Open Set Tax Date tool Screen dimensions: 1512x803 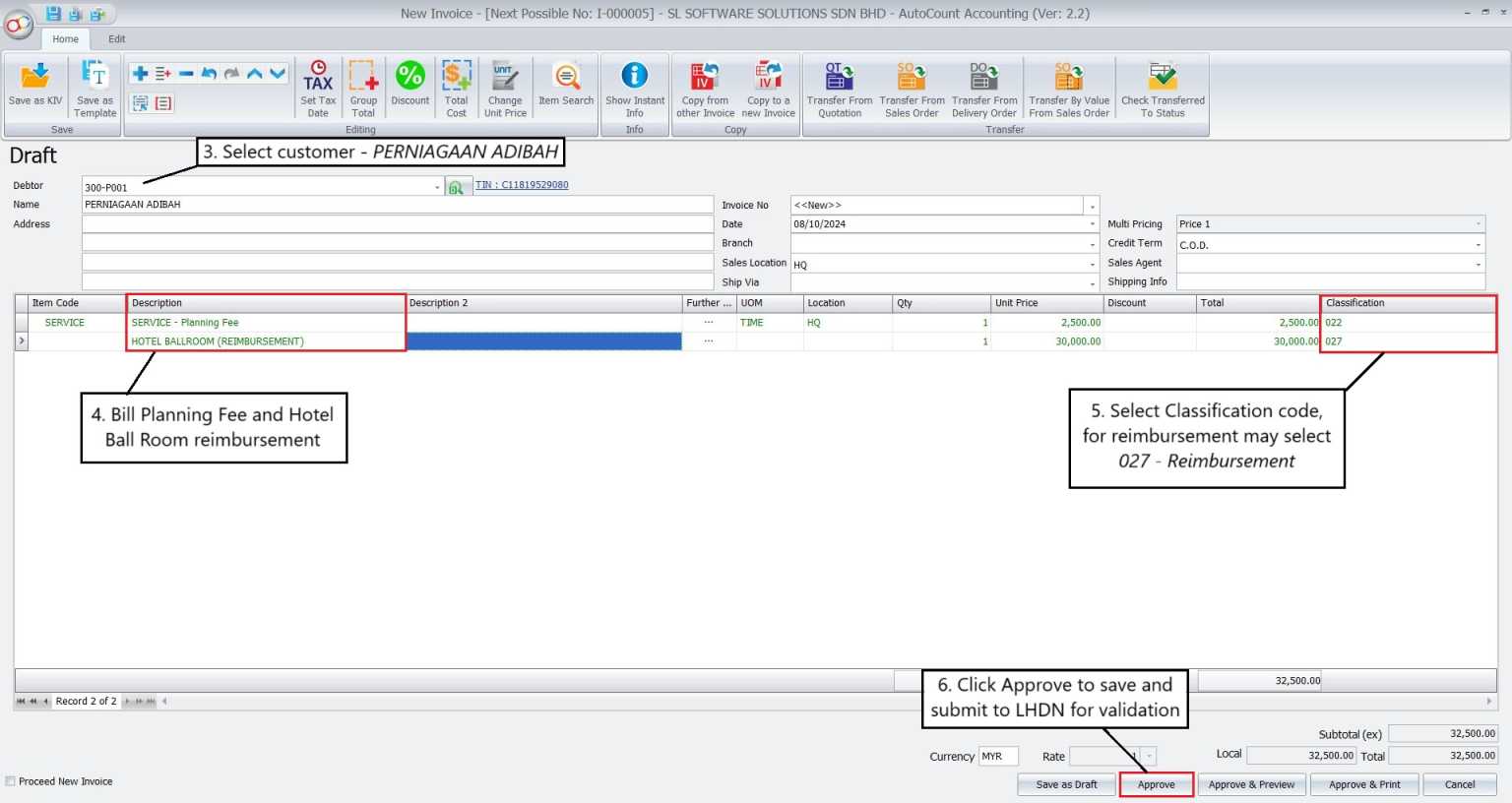pos(318,89)
